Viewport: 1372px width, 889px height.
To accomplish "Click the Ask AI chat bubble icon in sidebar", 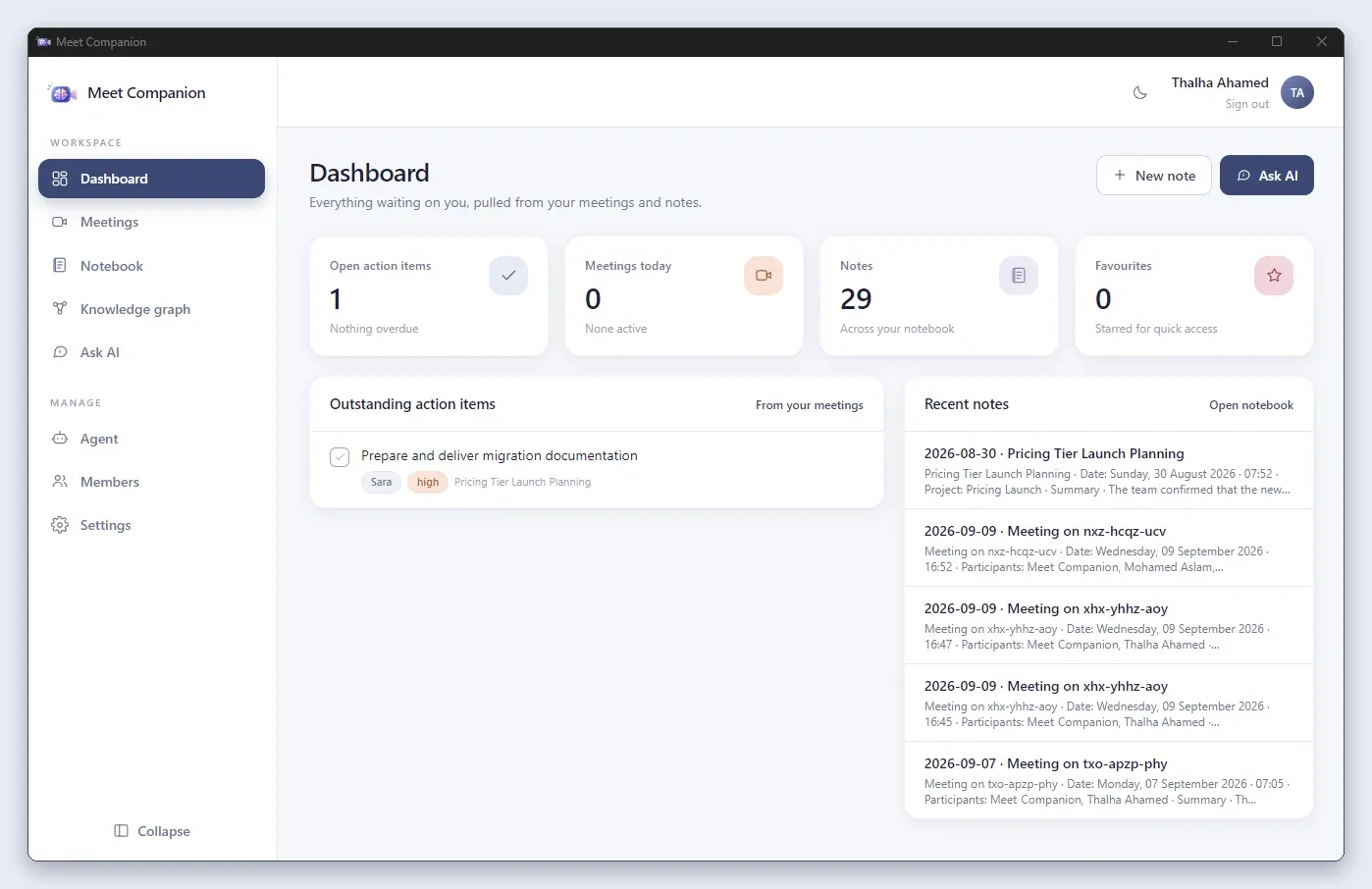I will (60, 352).
